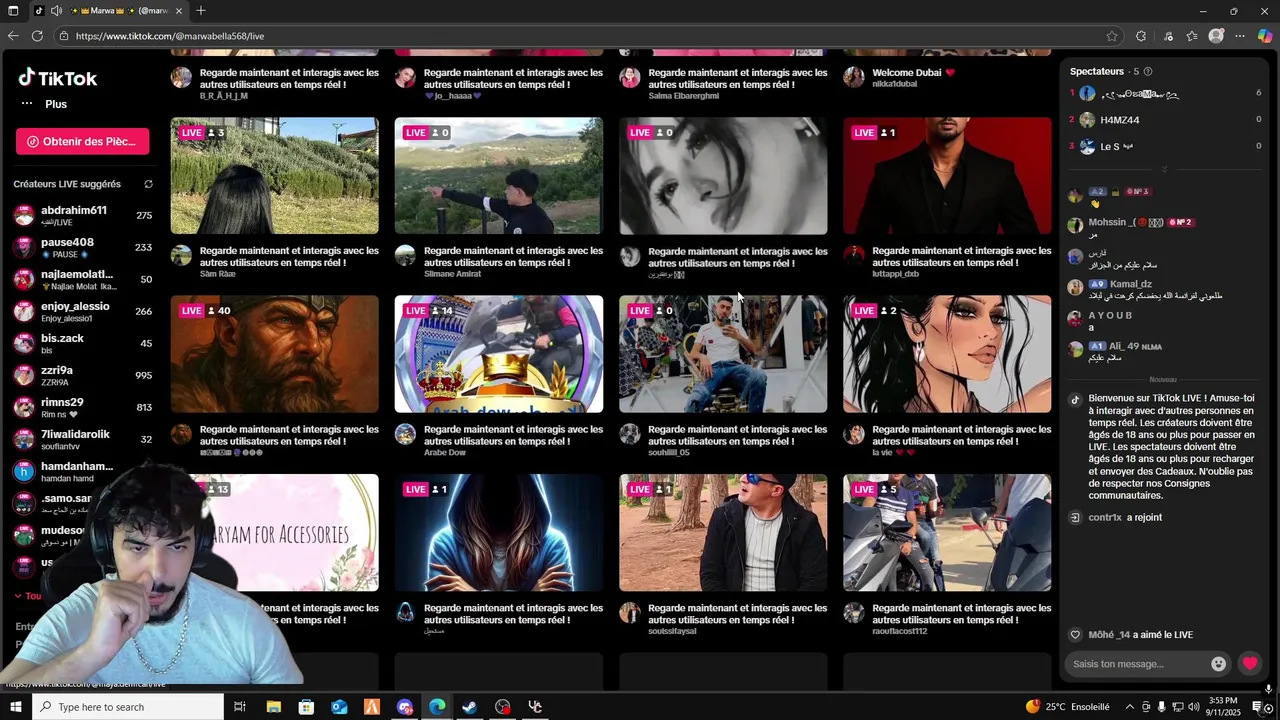Image resolution: width=1280 pixels, height=720 pixels.
Task: Click Windows taskbar search box
Action: (128, 707)
